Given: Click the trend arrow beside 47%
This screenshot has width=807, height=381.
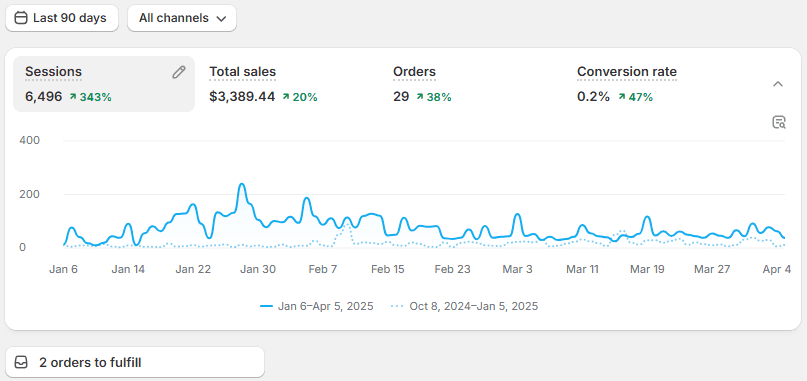Looking at the screenshot, I should (622, 97).
